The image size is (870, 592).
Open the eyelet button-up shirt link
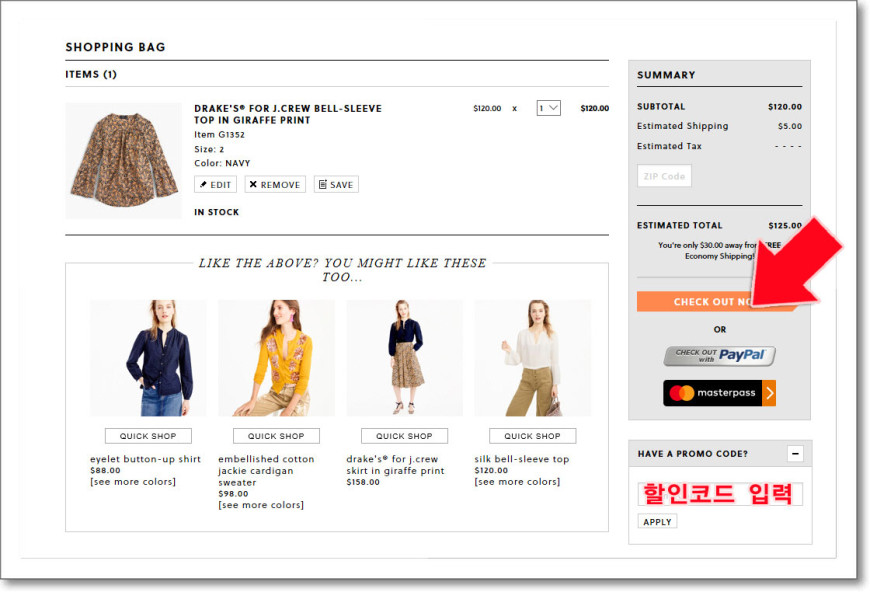coord(145,459)
